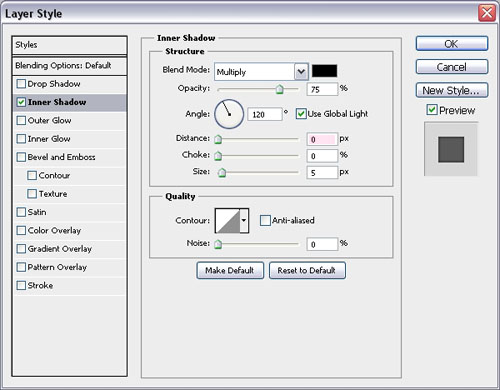Click the Cancel button
Image resolution: width=500 pixels, height=390 pixels.
(x=452, y=67)
